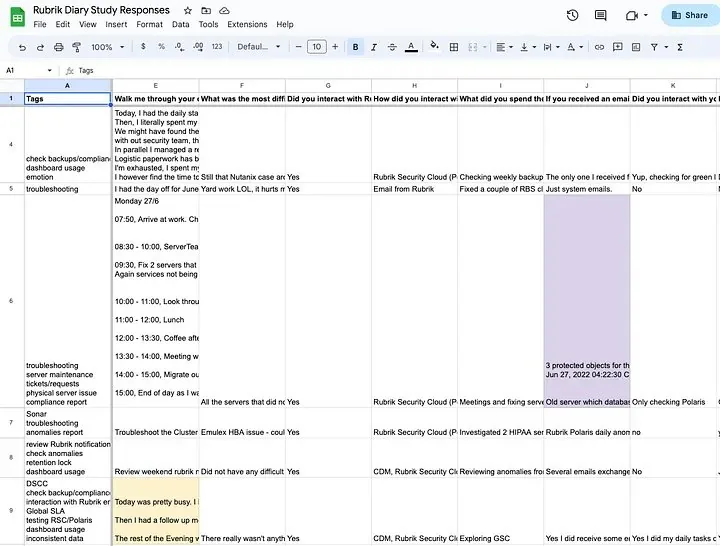Click the Undo arrow icon
720x546 pixels.
22,47
